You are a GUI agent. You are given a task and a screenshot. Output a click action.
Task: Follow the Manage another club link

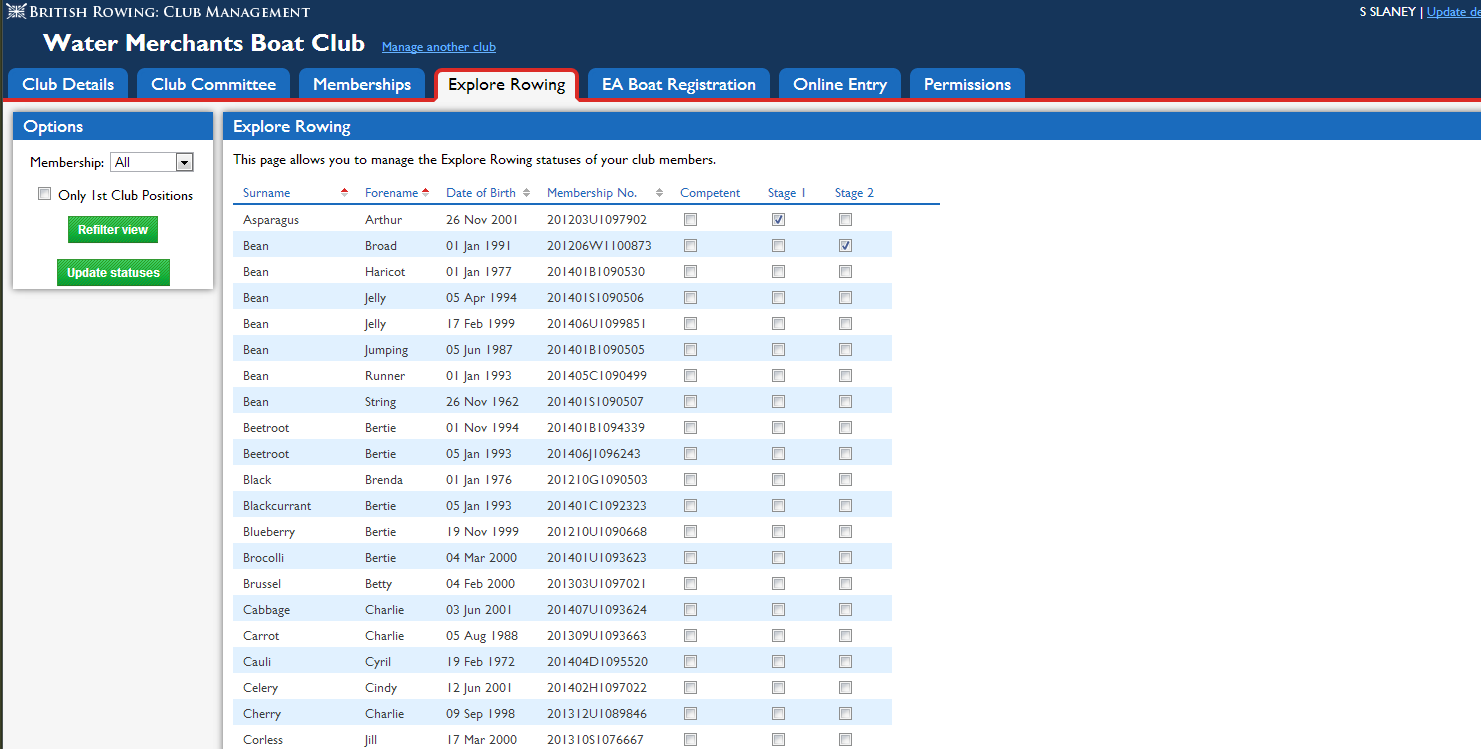[439, 47]
